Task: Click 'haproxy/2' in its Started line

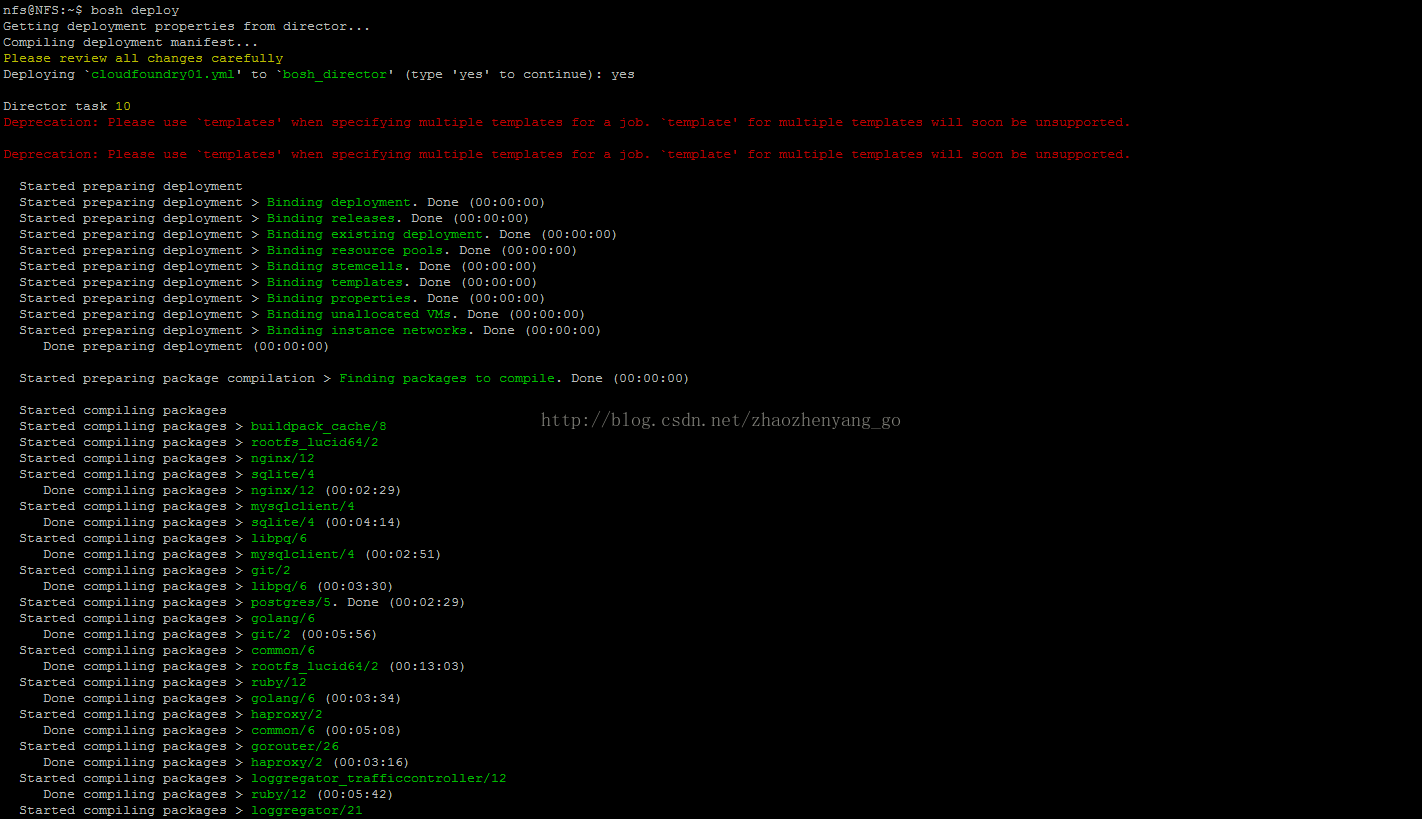Action: (287, 714)
